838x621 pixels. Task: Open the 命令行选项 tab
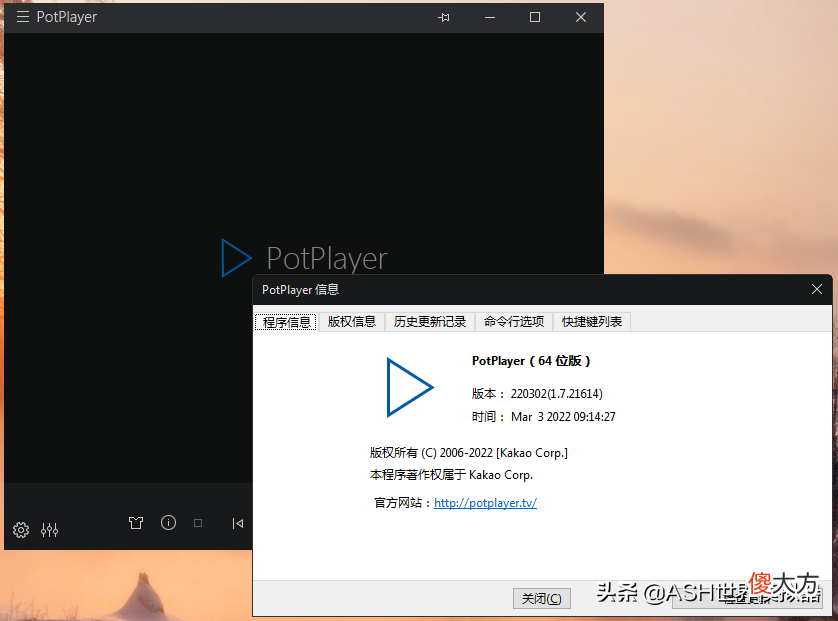pos(514,322)
